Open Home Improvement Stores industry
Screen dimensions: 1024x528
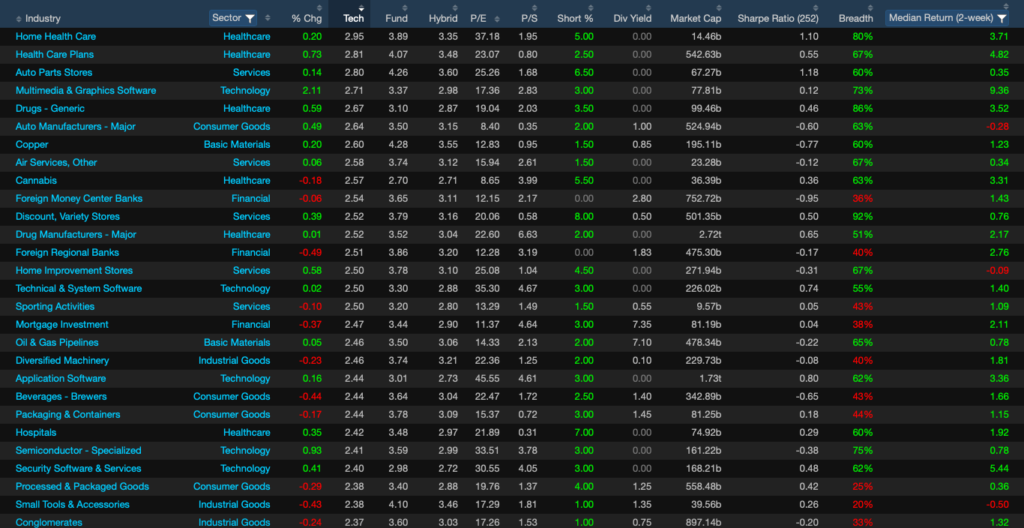pos(74,271)
